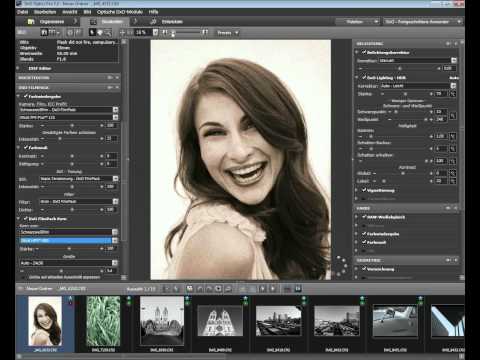The height and width of the screenshot is (360, 480).
Task: Toggle the DxO Lighting HDR checkbox
Action: pyautogui.click(x=364, y=77)
